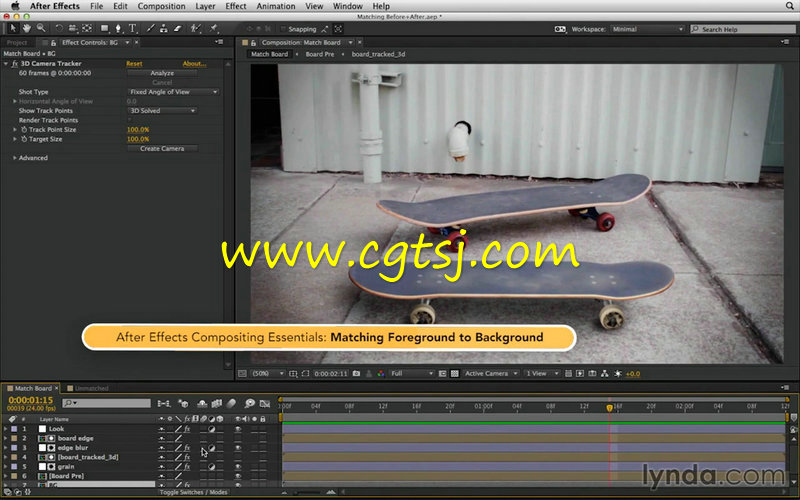Click the snapshot camera icon in viewer

tap(356, 373)
